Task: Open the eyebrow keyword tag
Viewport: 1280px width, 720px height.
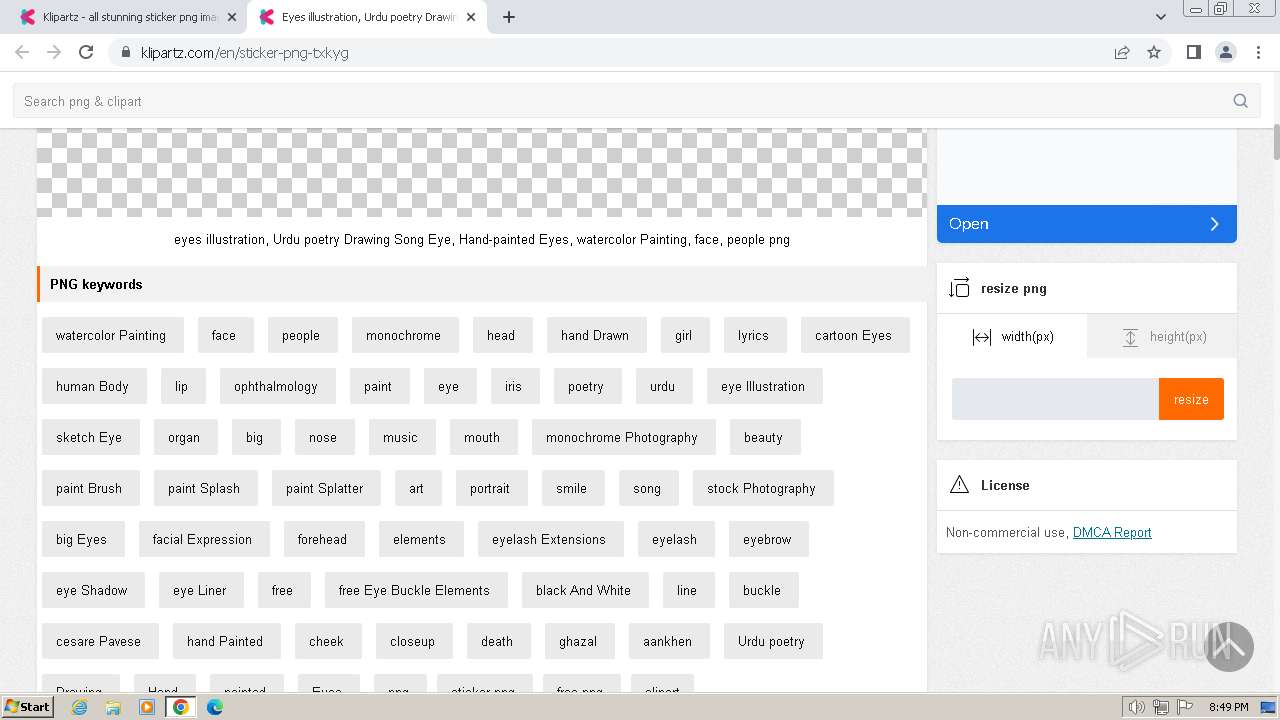Action: pyautogui.click(x=767, y=539)
